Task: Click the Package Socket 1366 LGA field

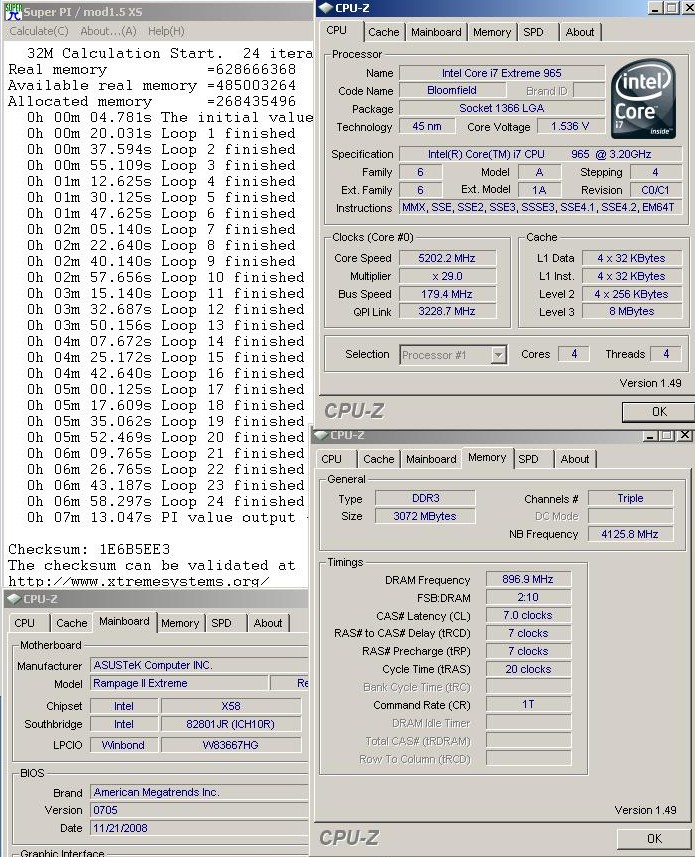Action: [502, 108]
